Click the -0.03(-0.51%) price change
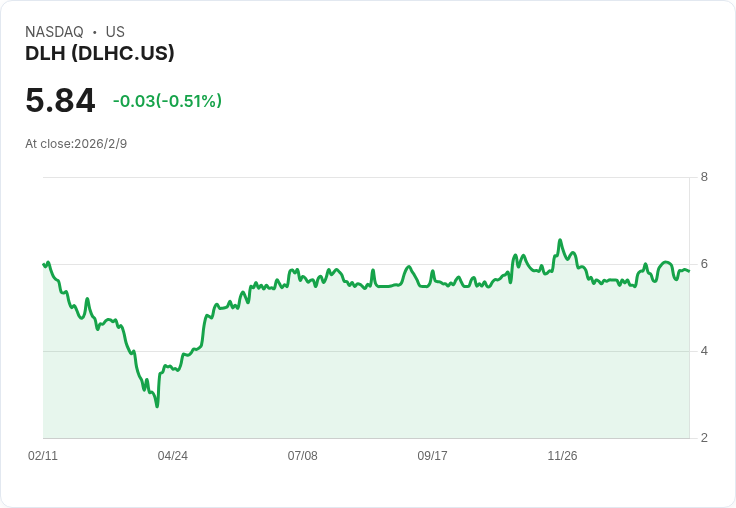The image size is (736, 508). tap(167, 101)
